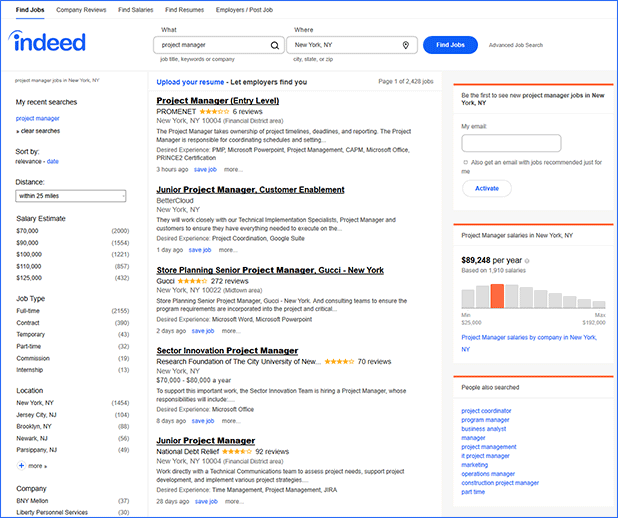The width and height of the screenshot is (618, 518).
Task: Save the job posted 28 days ago
Action: [206, 501]
